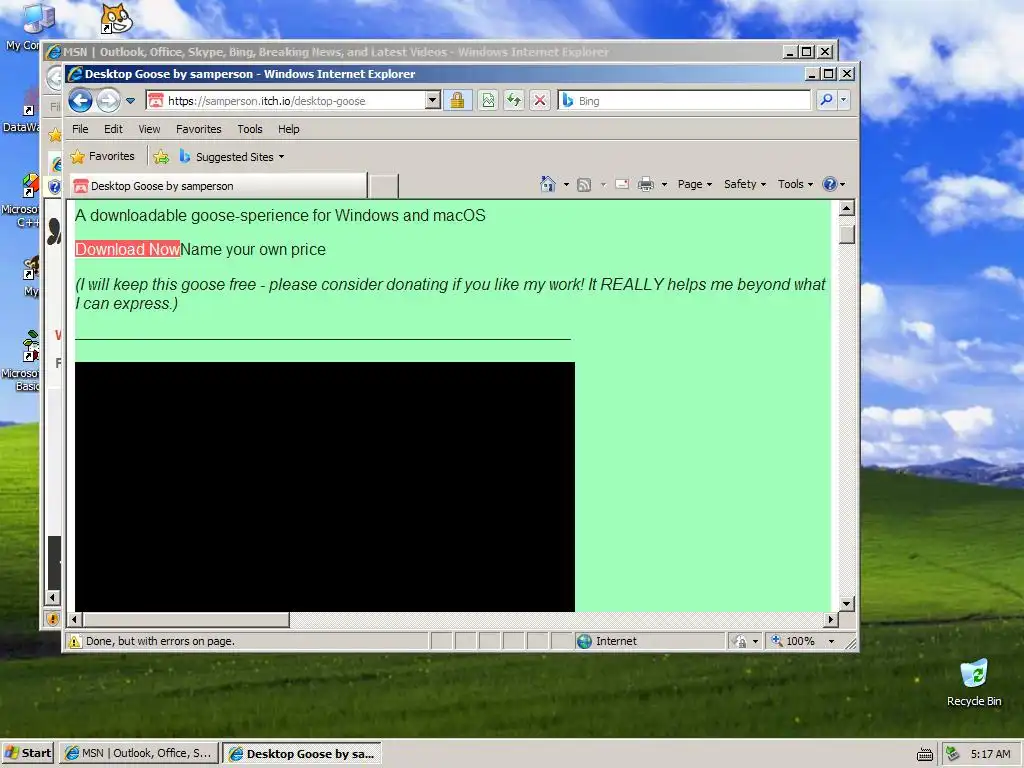Click the 5:17 AM clock
Screen dimensions: 1024x768
click(990, 754)
